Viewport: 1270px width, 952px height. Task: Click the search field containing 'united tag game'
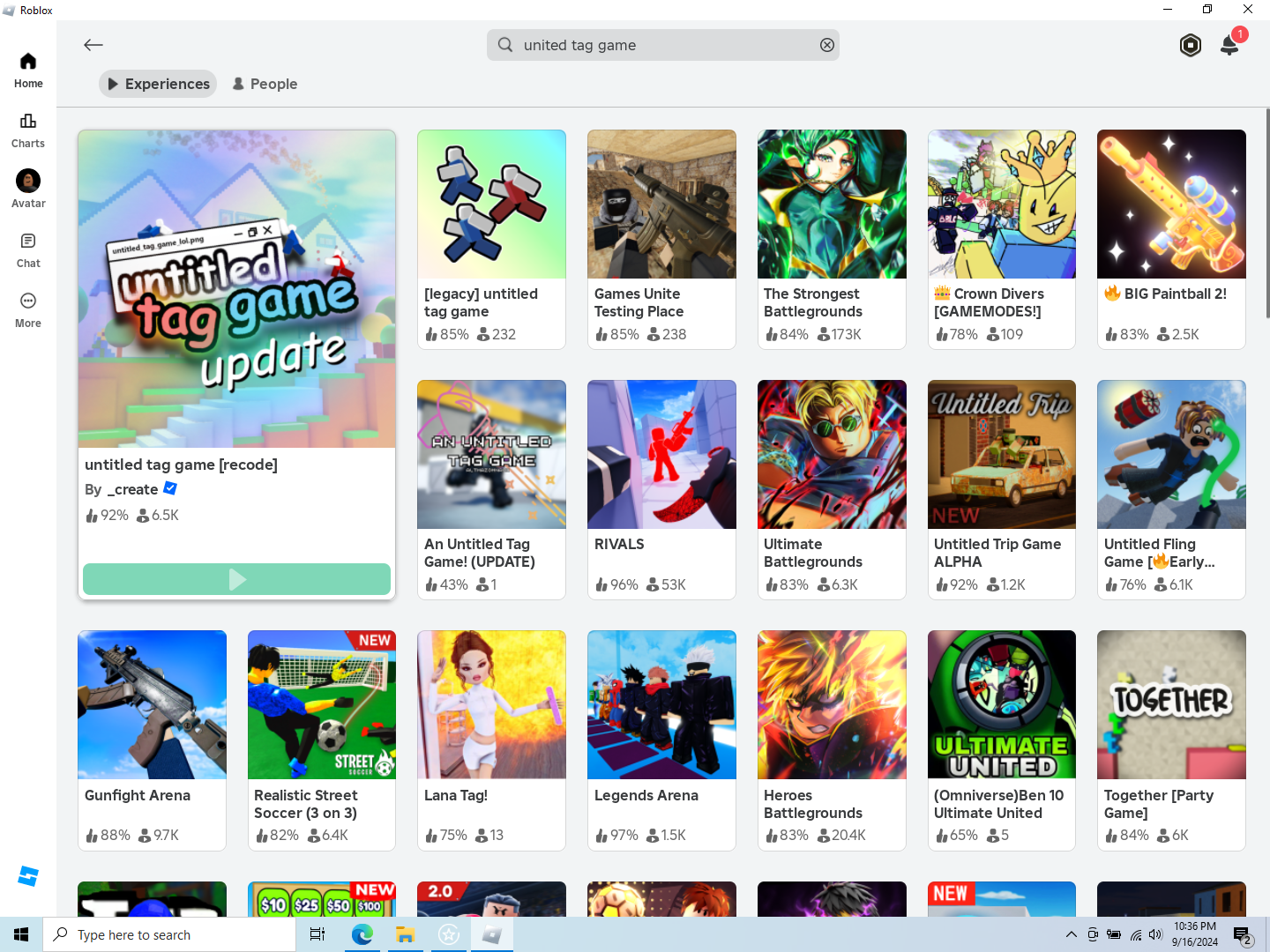[x=663, y=45]
